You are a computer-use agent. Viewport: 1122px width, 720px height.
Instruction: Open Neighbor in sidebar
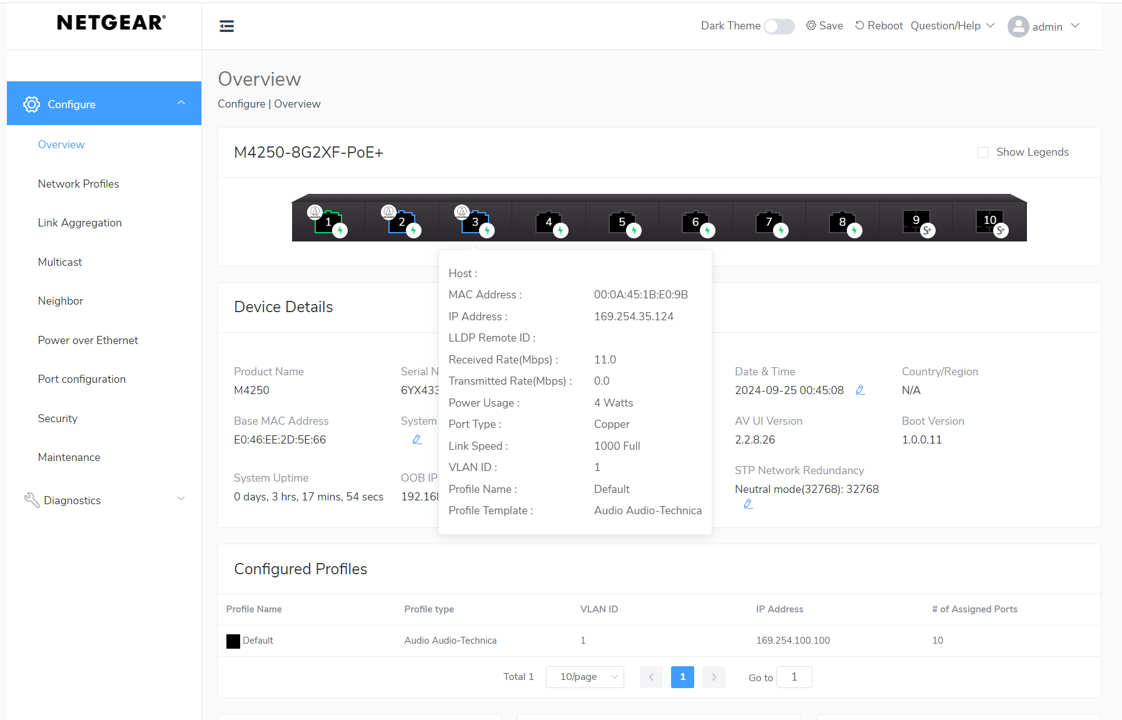60,301
